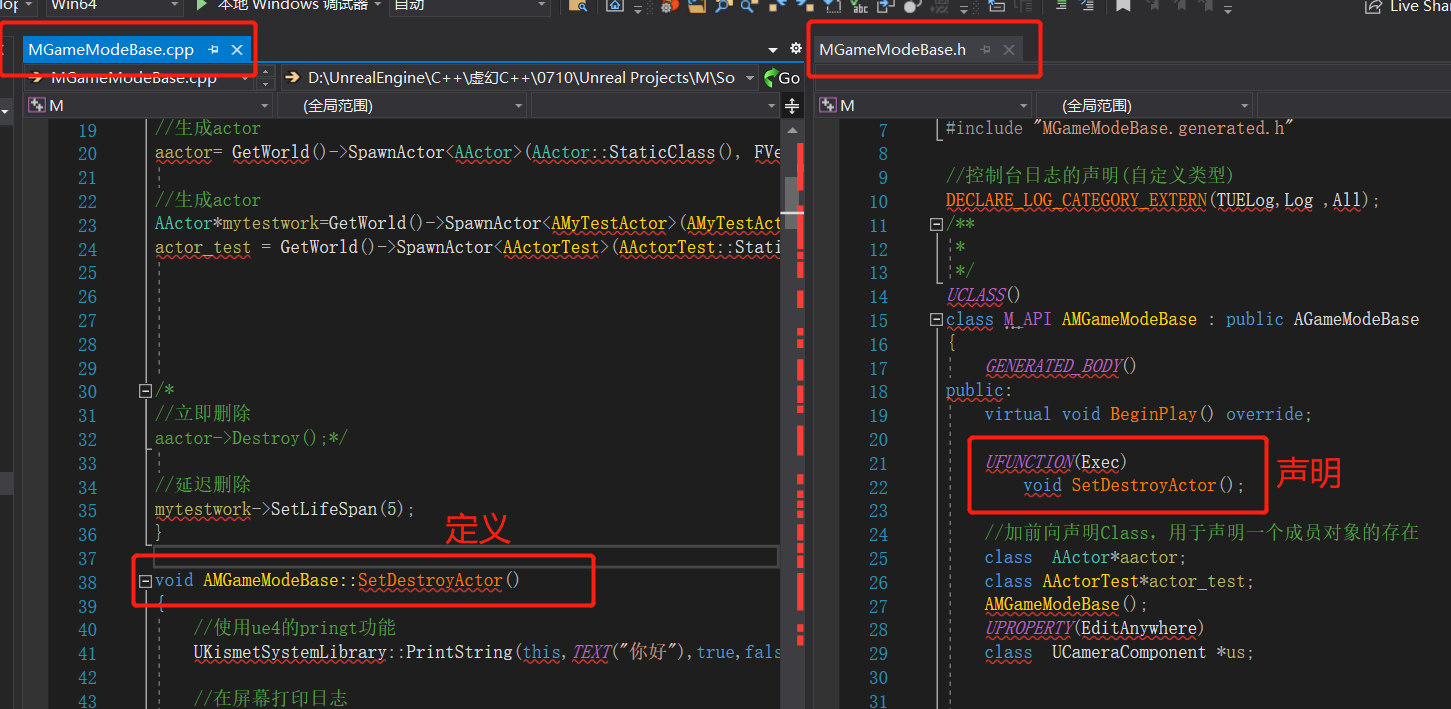
Task: Open the left pane empty member dropdown
Action: (653, 105)
